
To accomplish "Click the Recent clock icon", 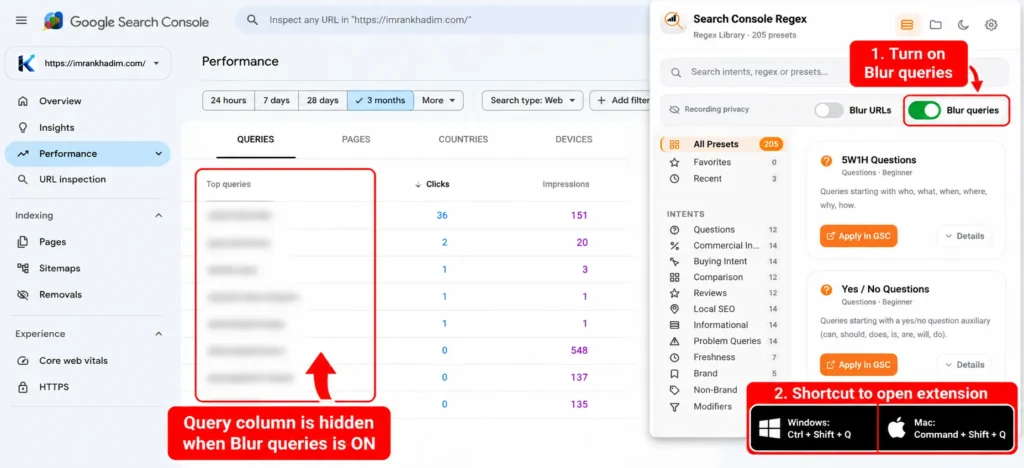I will 675,178.
